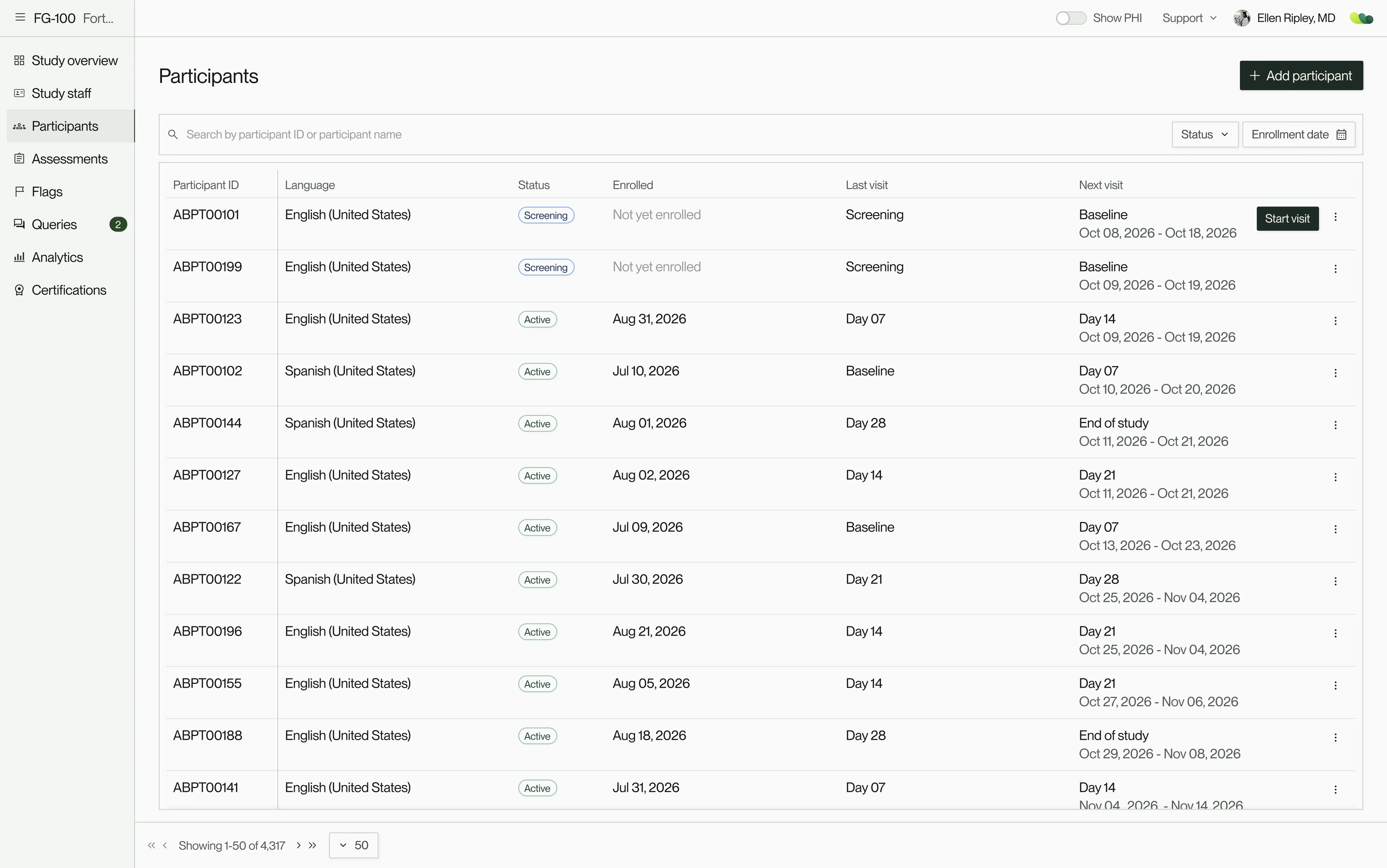
Task: Click the Certifications badge icon
Action: (x=19, y=290)
